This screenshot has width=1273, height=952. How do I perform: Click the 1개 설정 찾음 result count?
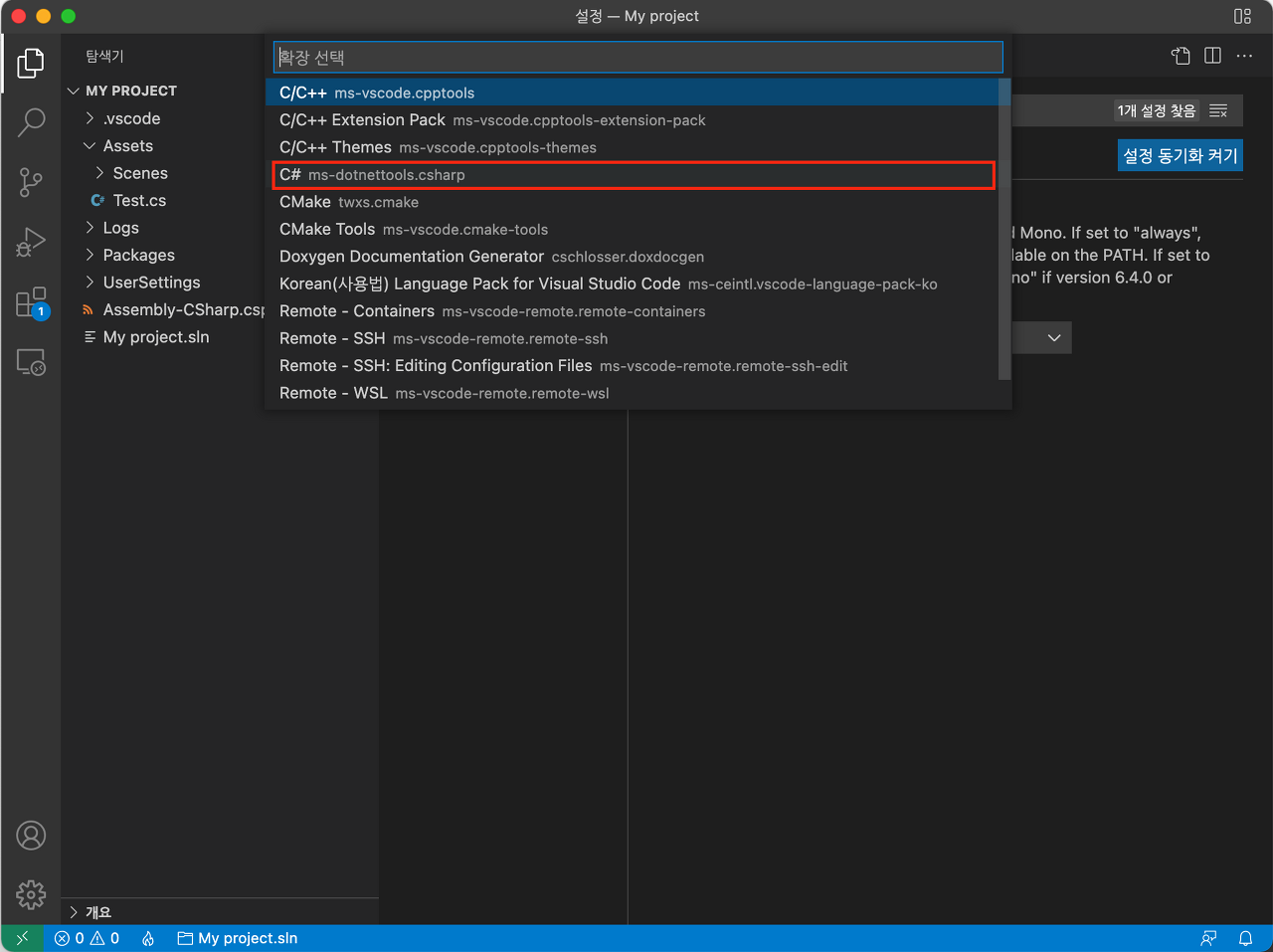[x=1157, y=110]
